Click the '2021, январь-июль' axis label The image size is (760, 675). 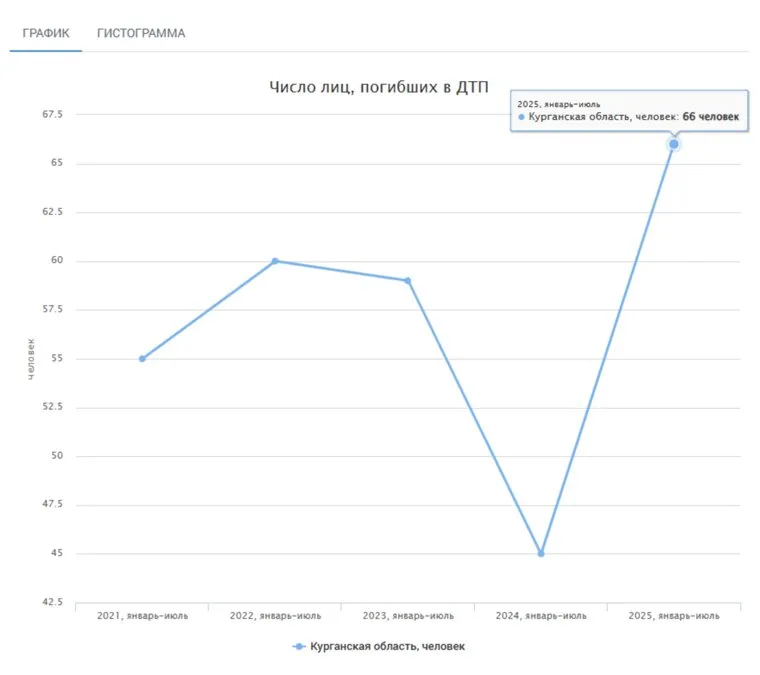[x=142, y=616]
